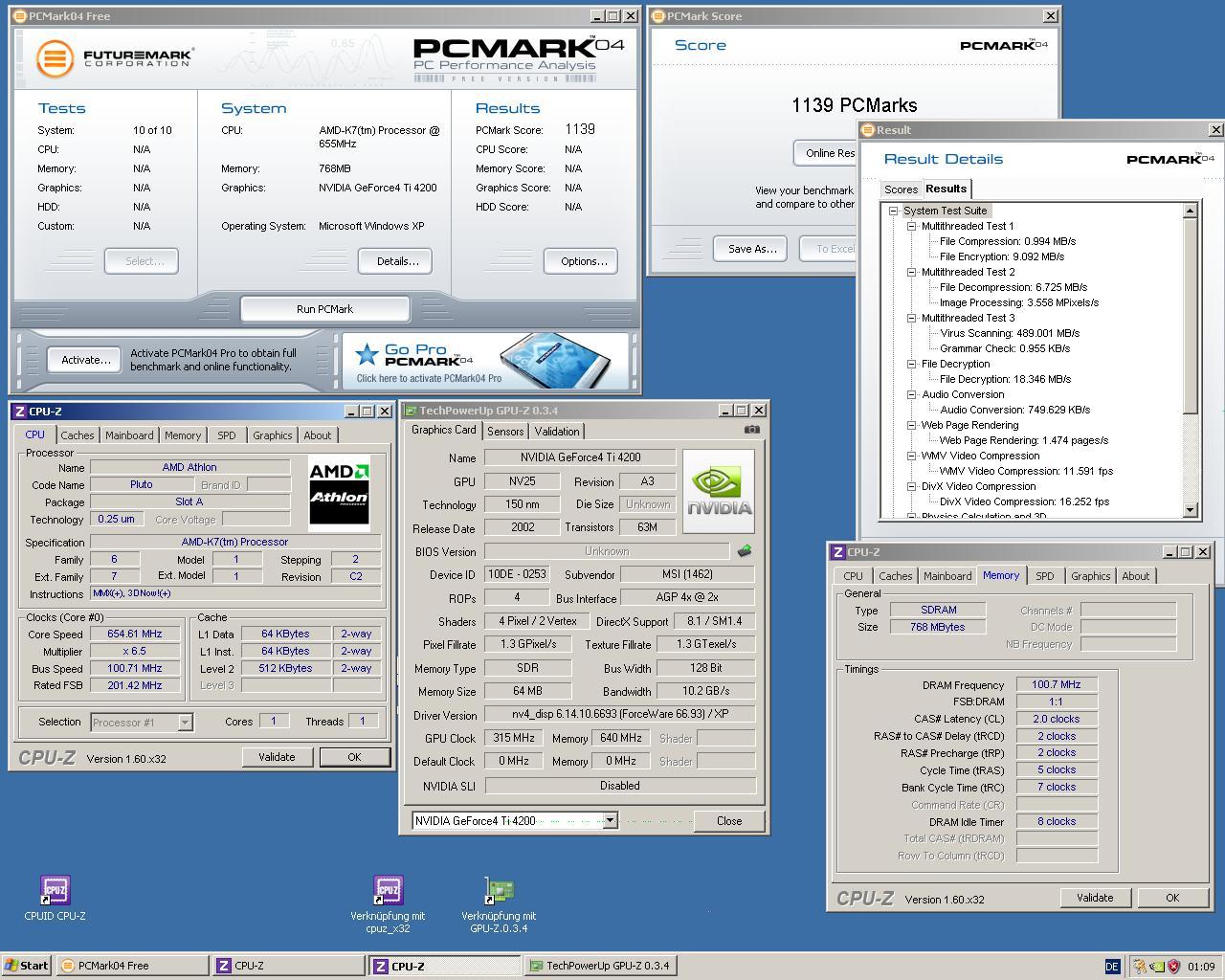Click Validate in left CPU-Z window
This screenshot has height=980, width=1225.
tap(277, 757)
